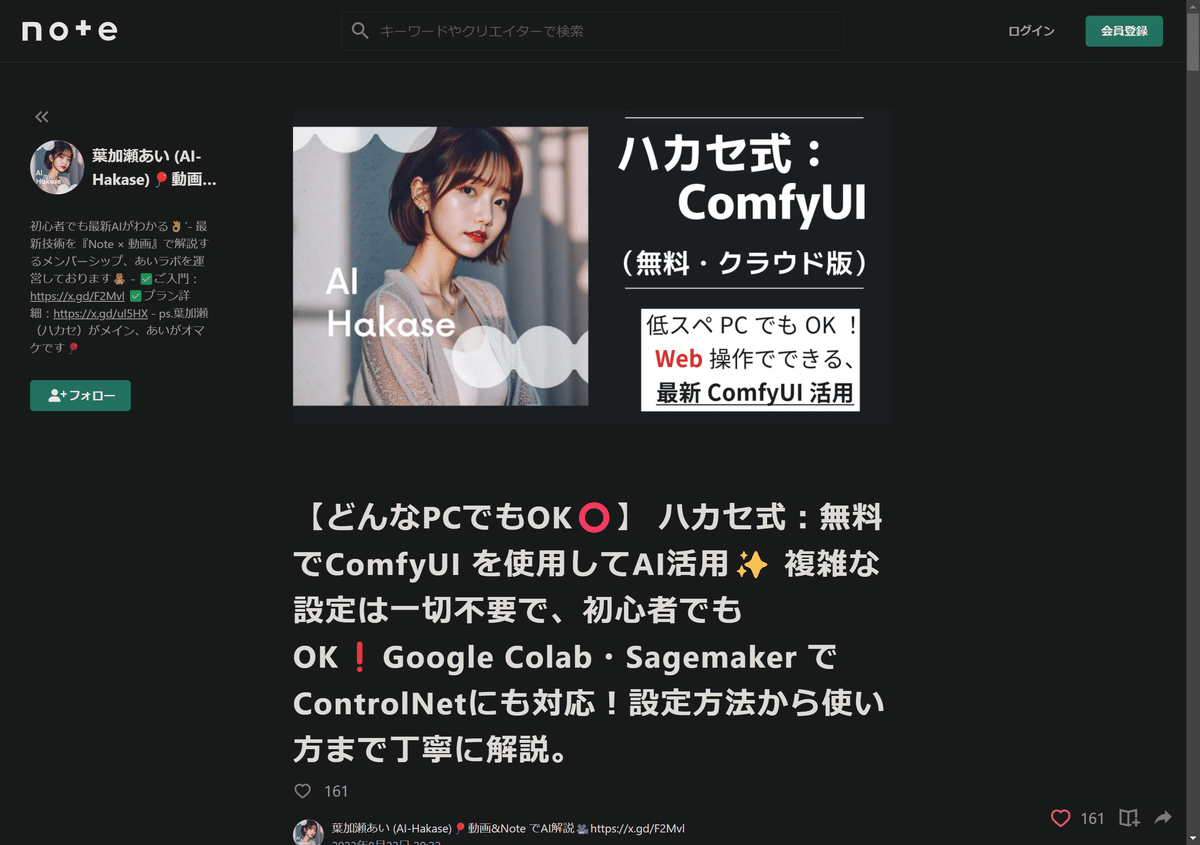Open 会員登録 sign-up button
1200x845 pixels.
pos(1124,31)
